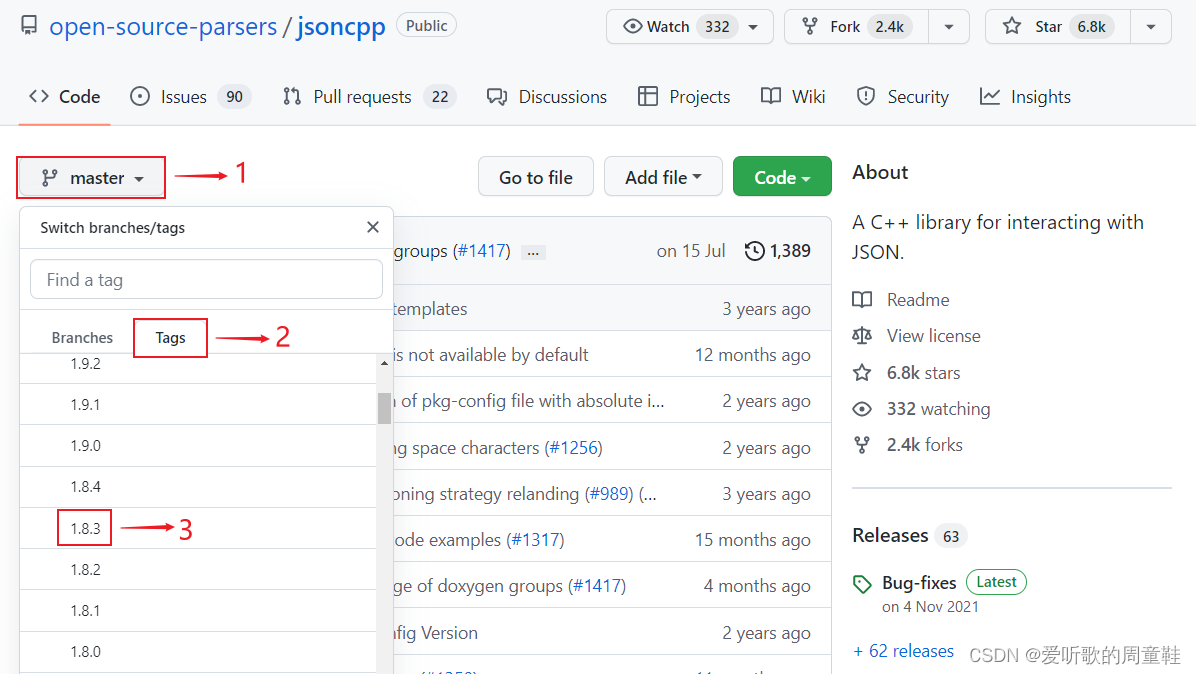1196x674 pixels.
Task: Click the tag list scroll-up arrow
Action: [384, 363]
